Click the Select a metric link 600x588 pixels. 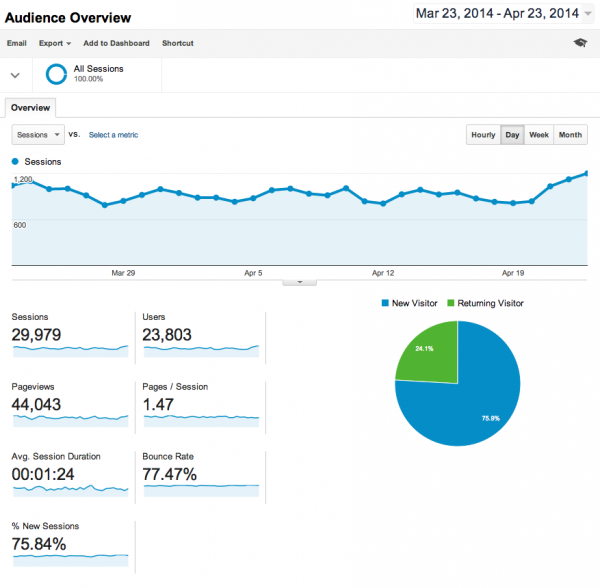coord(113,134)
